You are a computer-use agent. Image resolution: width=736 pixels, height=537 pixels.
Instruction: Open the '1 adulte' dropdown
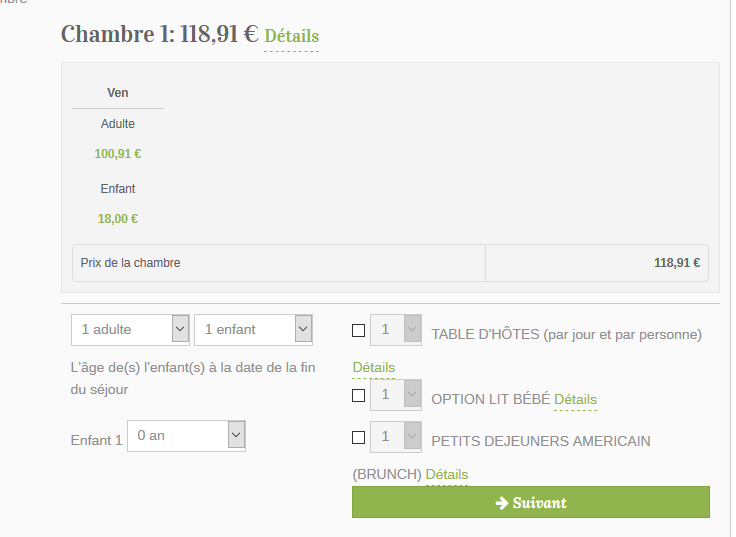tap(130, 329)
